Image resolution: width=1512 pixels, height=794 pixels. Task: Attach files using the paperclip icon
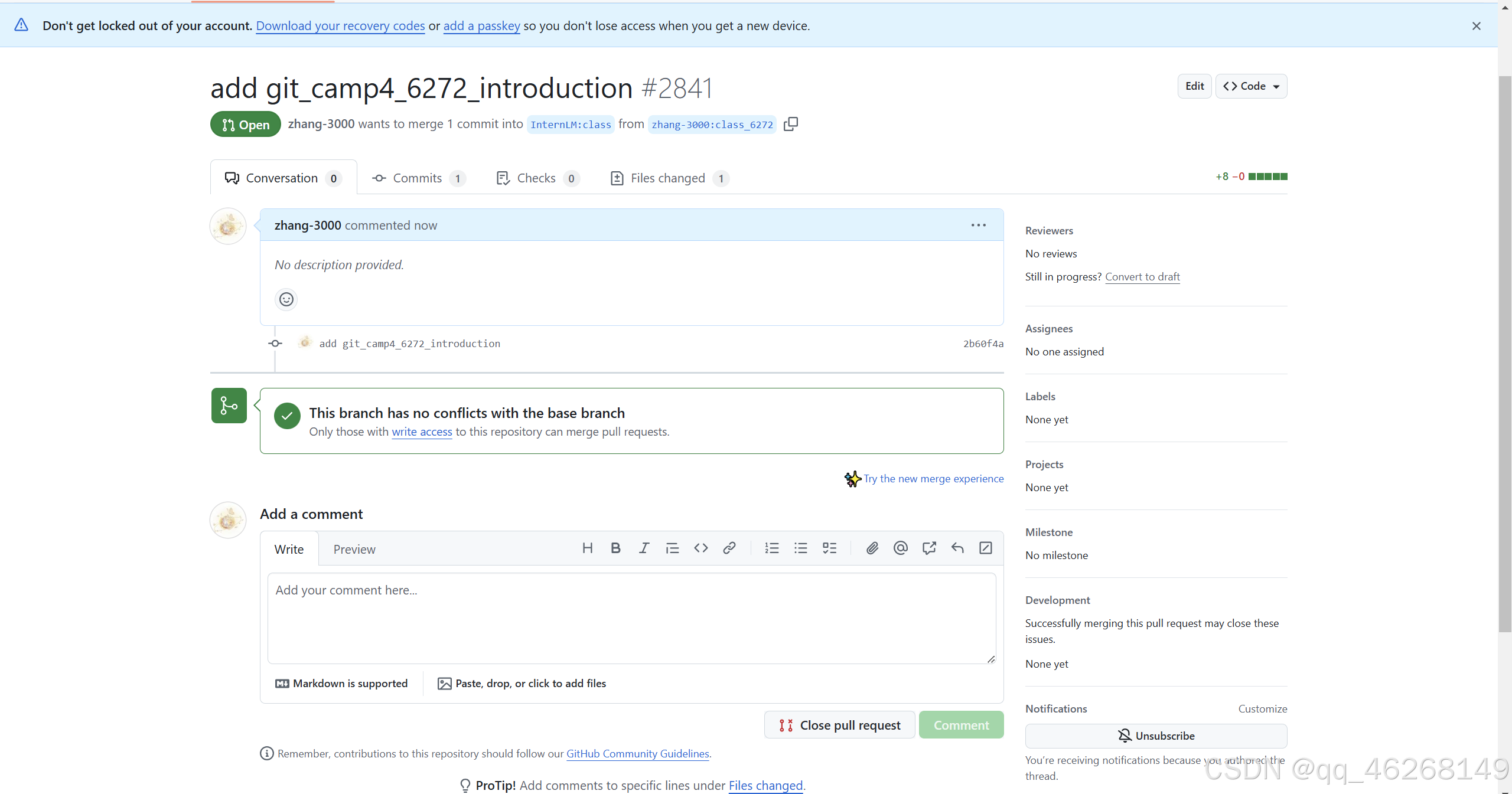tap(872, 548)
